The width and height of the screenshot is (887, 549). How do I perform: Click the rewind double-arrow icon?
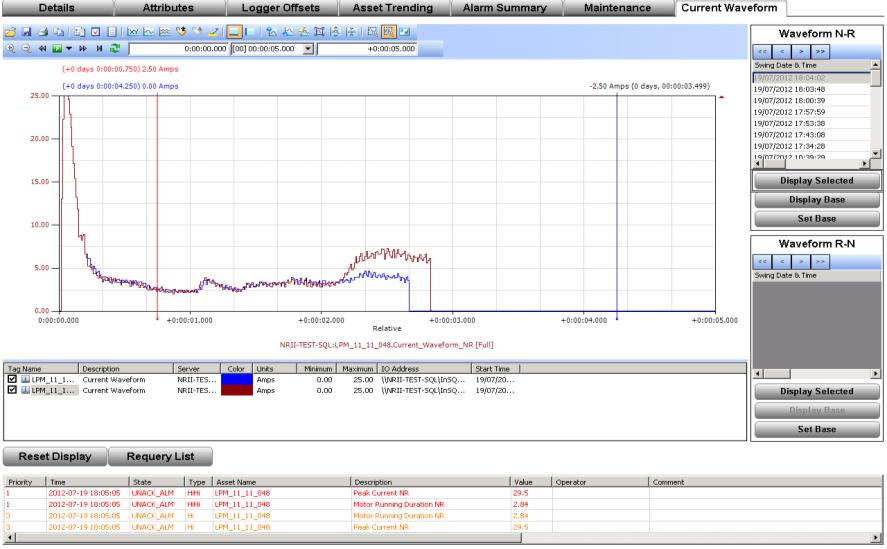[42, 49]
